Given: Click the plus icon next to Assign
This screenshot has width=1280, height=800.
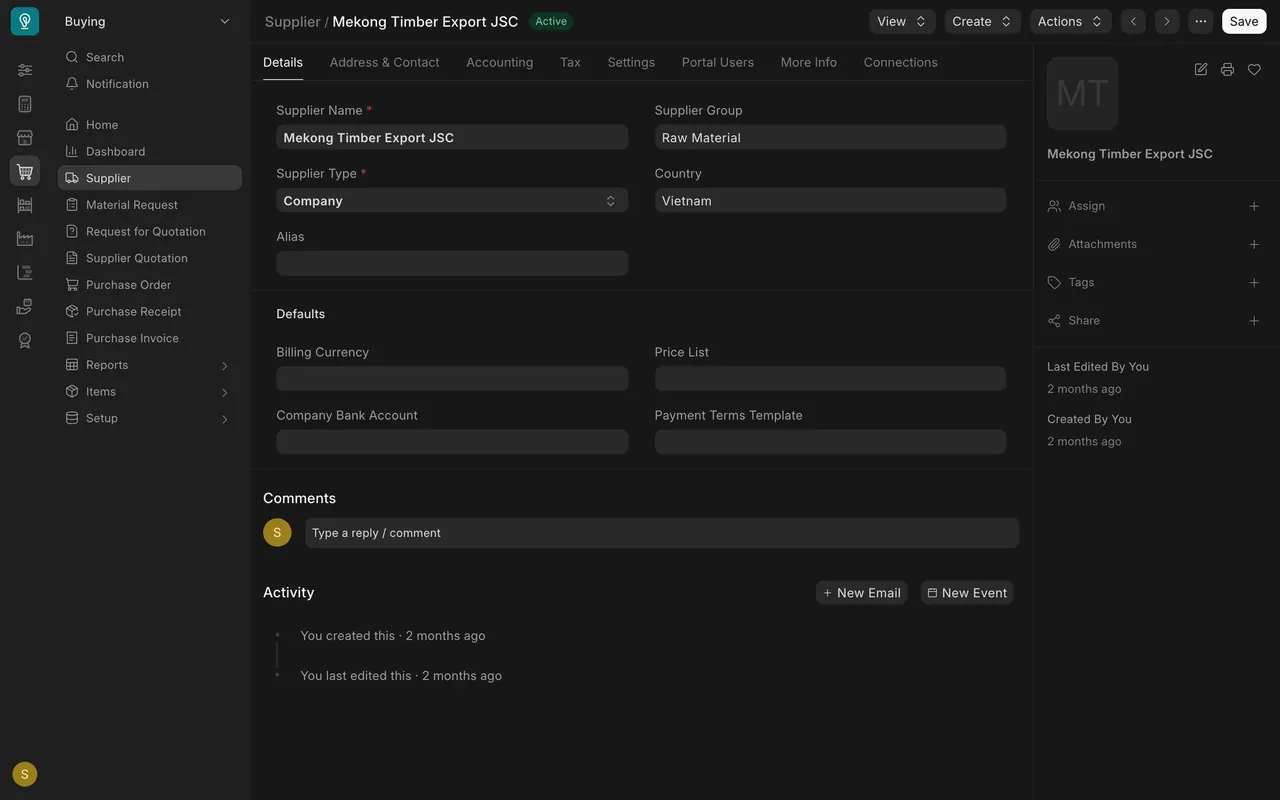Looking at the screenshot, I should click(x=1254, y=206).
